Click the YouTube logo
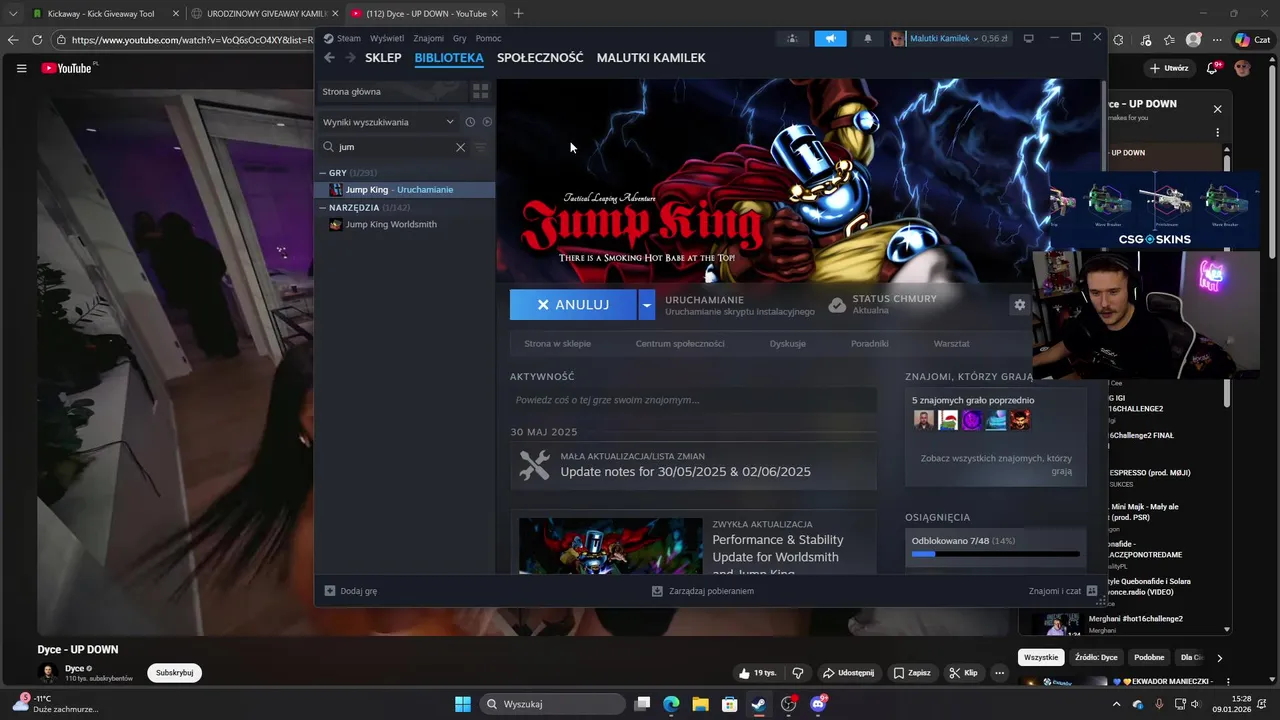 pyautogui.click(x=67, y=68)
